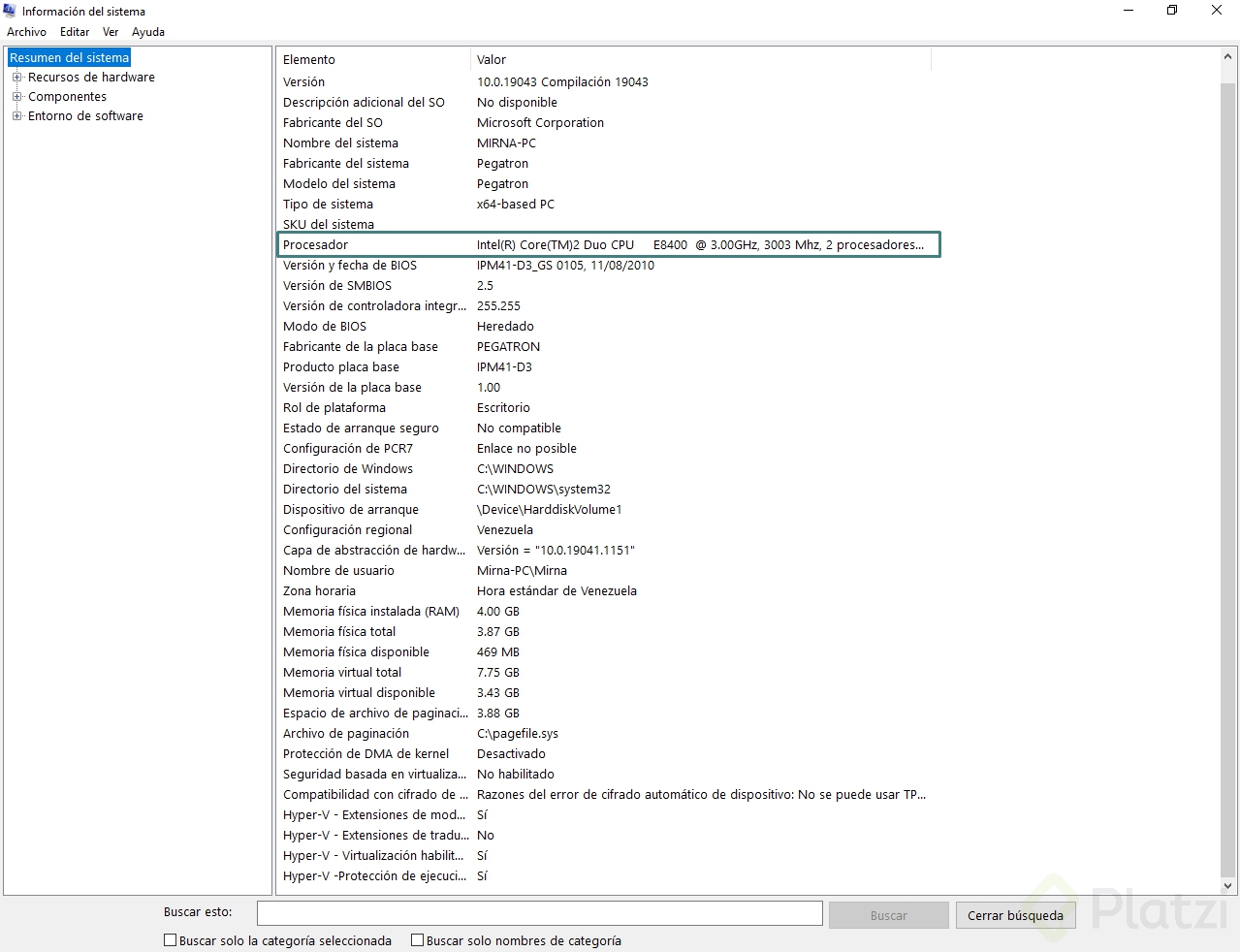The width and height of the screenshot is (1240, 952).
Task: Click the 'Desactivado' kernel DMA value
Action: coord(511,754)
